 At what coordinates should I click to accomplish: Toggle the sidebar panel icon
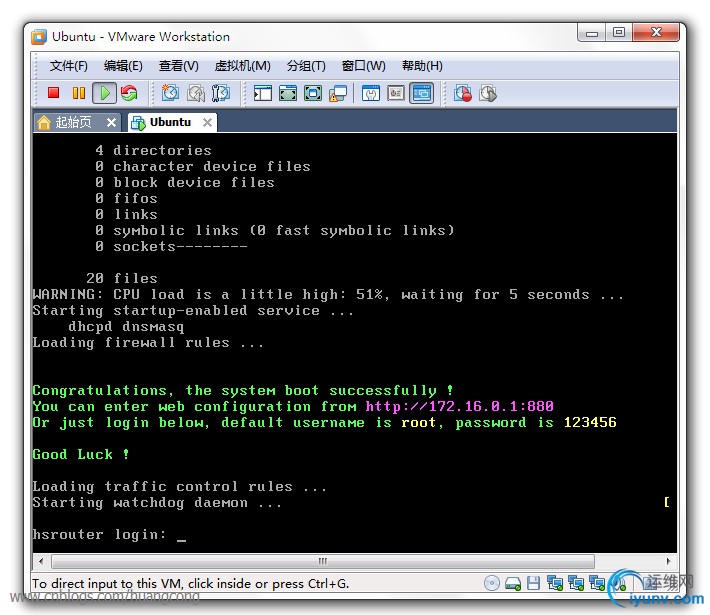coord(263,93)
